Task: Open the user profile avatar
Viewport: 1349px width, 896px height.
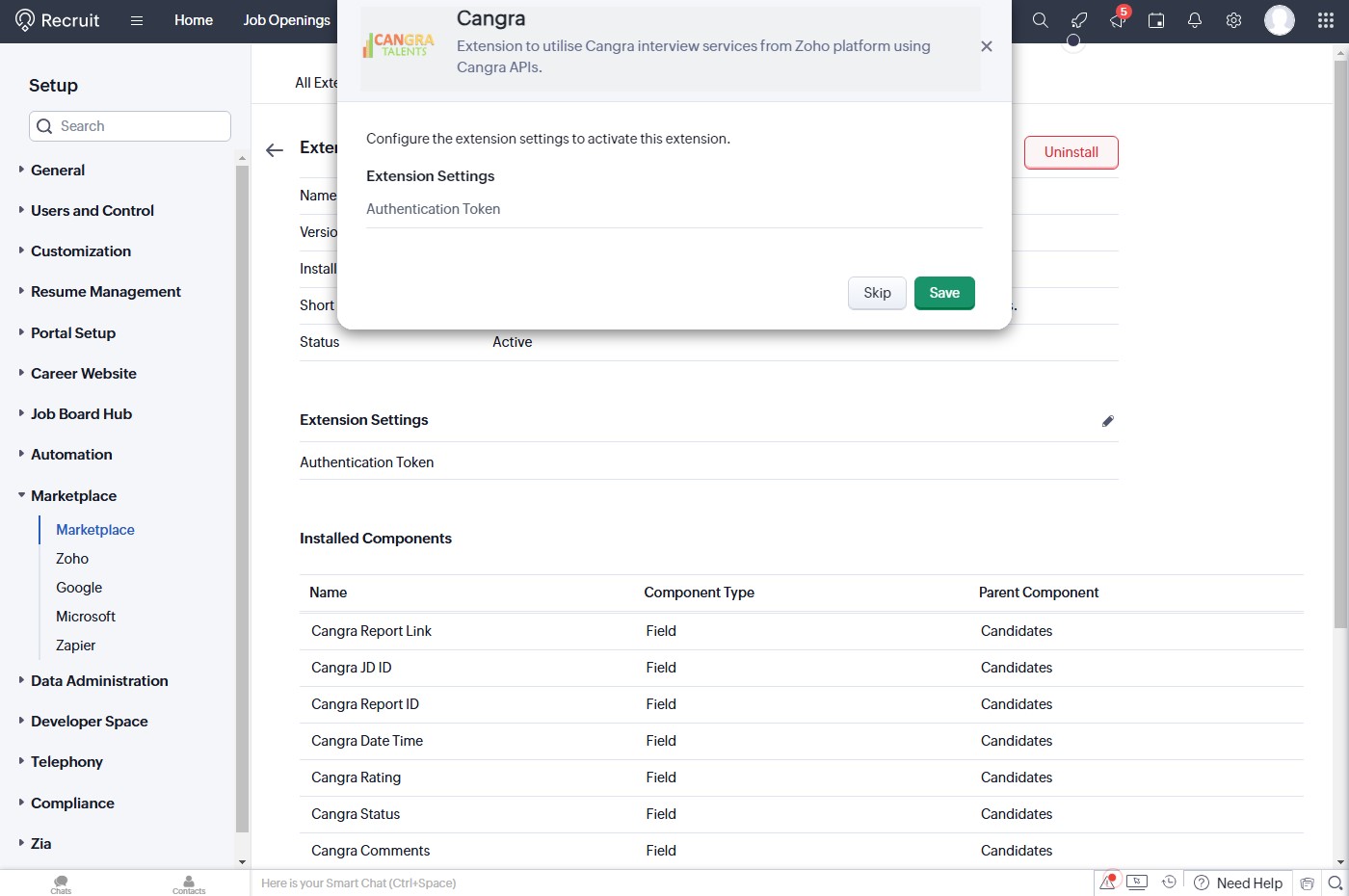Action: pos(1280,19)
